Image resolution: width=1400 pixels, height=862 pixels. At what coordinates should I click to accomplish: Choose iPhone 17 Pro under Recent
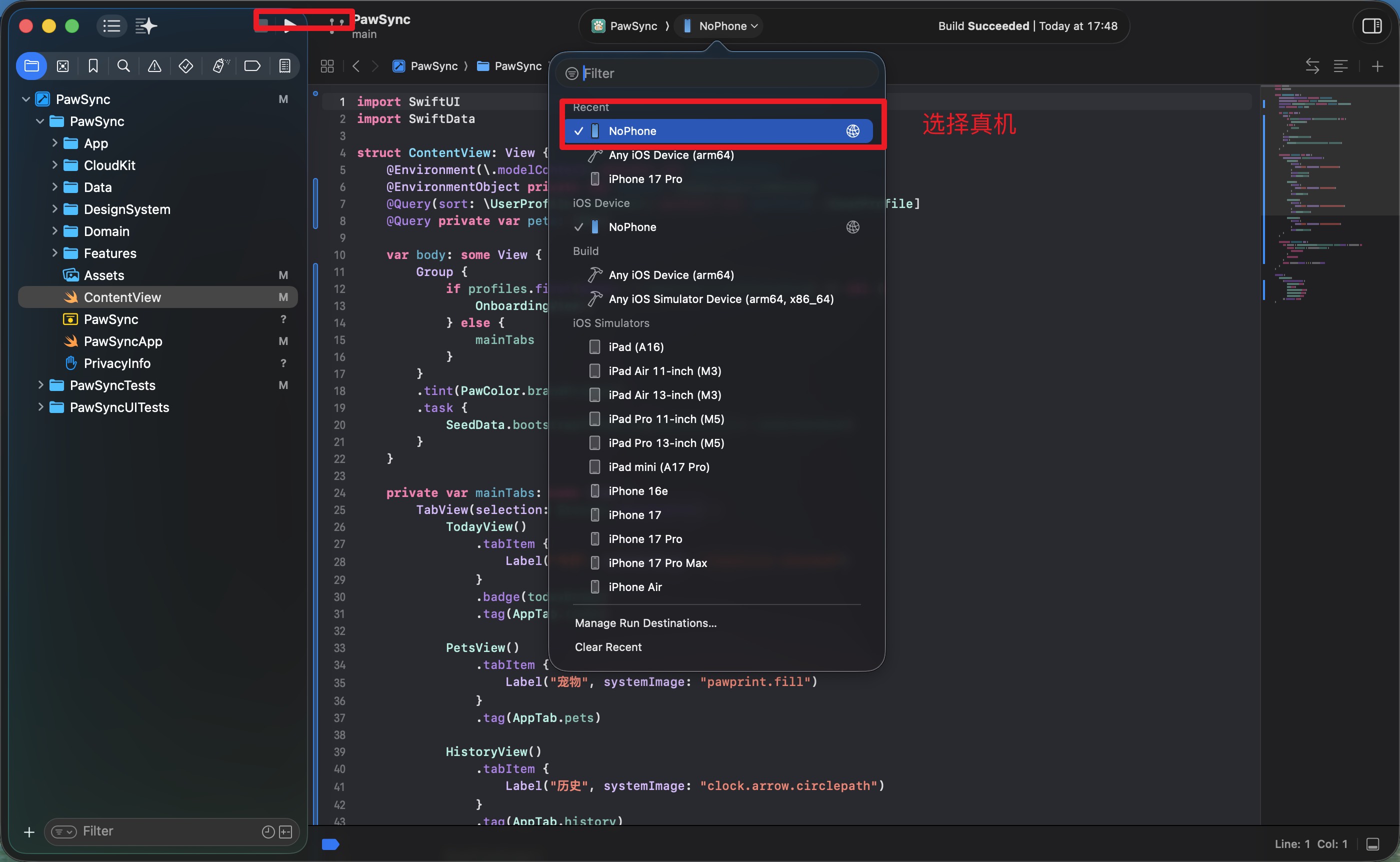click(719, 179)
